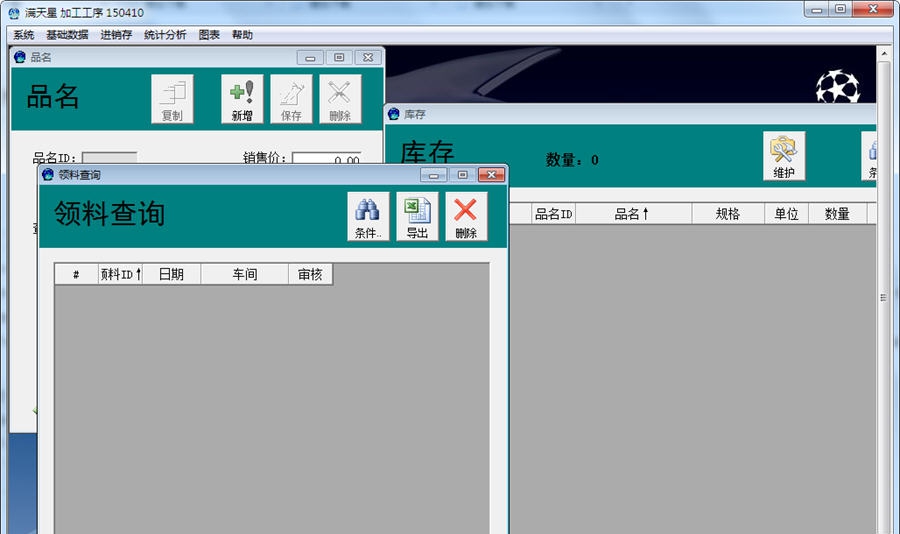Click 保存 button in 品名 window
This screenshot has height=534, width=900.
291,99
